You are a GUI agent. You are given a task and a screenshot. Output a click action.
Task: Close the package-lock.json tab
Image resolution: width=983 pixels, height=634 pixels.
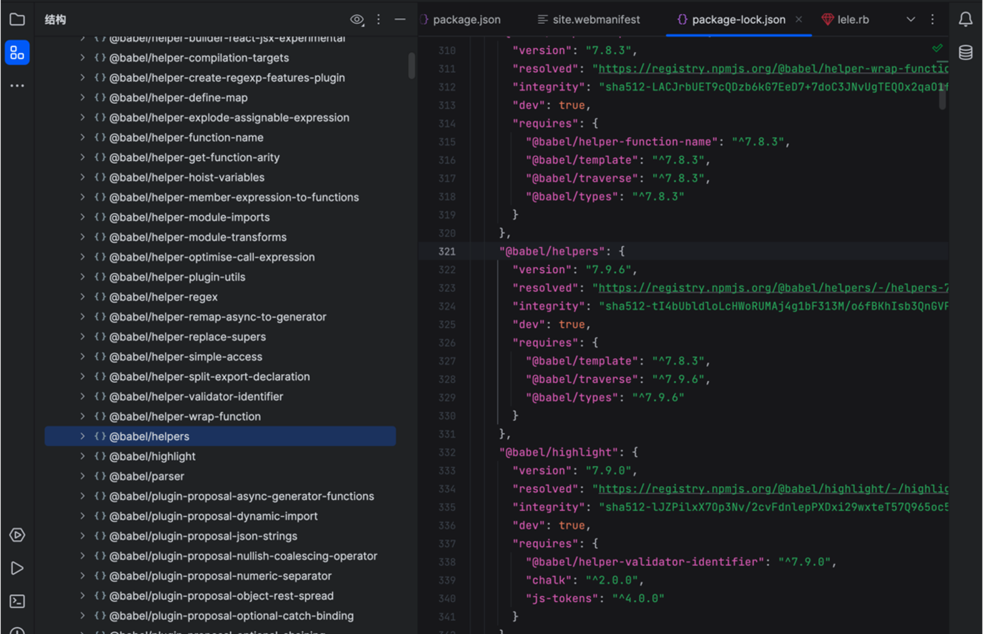coord(799,19)
